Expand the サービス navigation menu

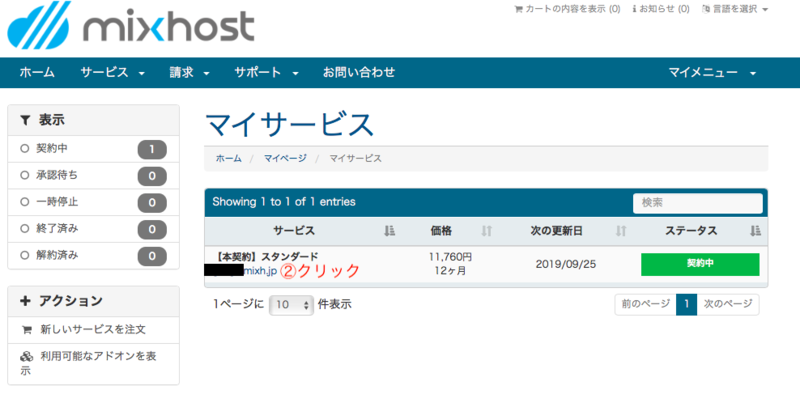point(113,72)
